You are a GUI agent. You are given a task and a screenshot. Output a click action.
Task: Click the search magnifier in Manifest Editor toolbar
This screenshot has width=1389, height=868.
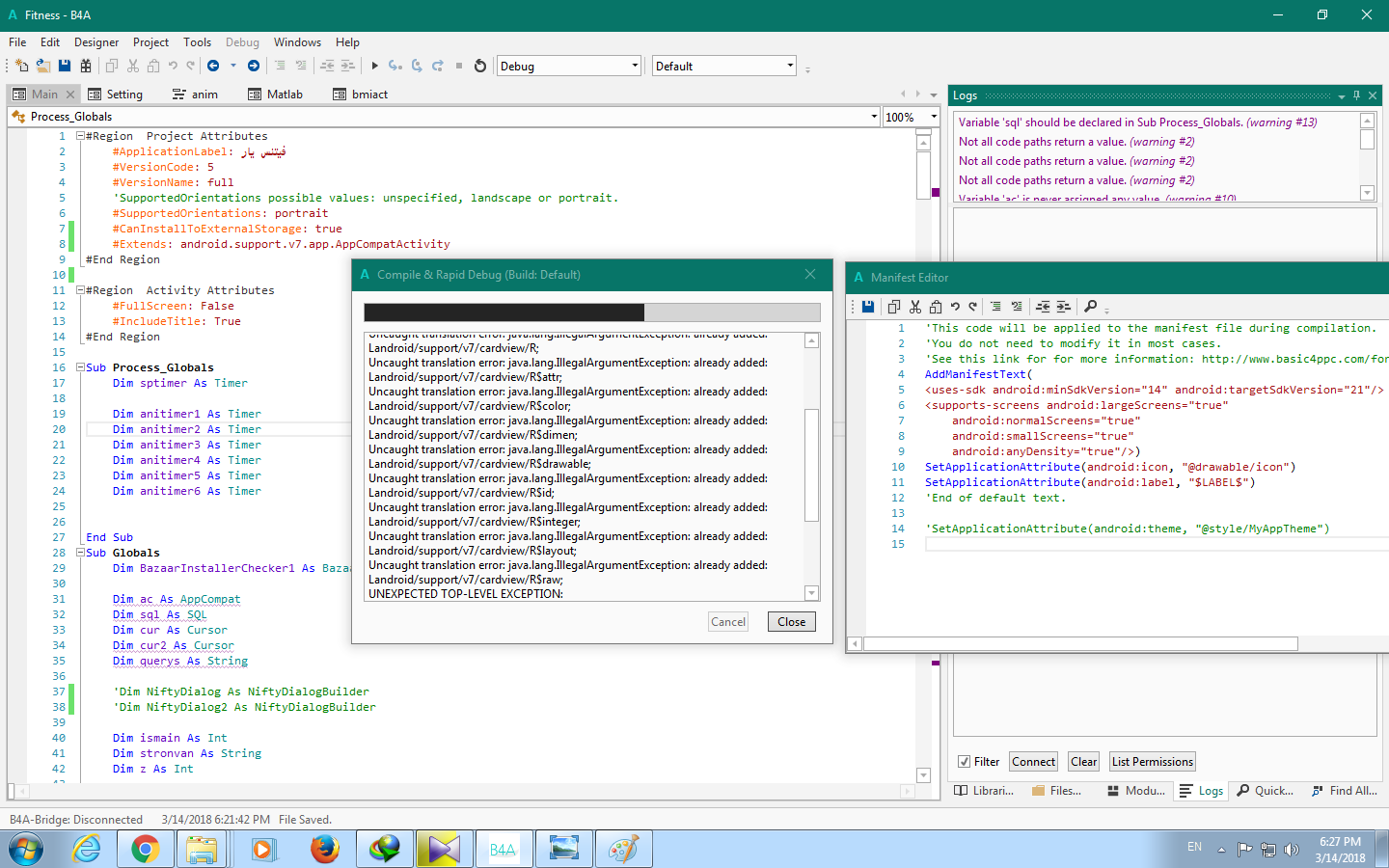(1090, 307)
